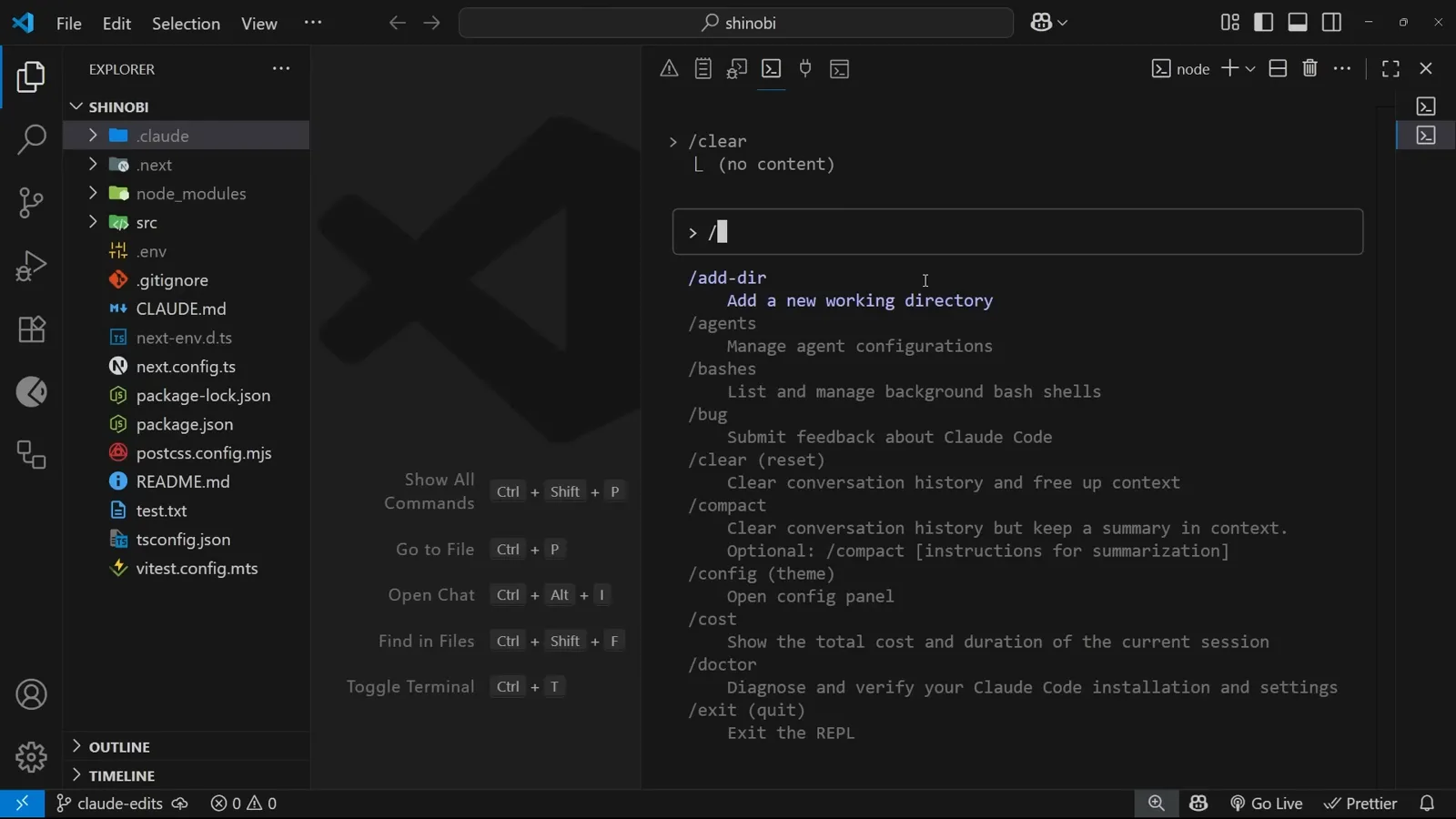
Task: Open Copilot status in status bar
Action: pos(1198,804)
